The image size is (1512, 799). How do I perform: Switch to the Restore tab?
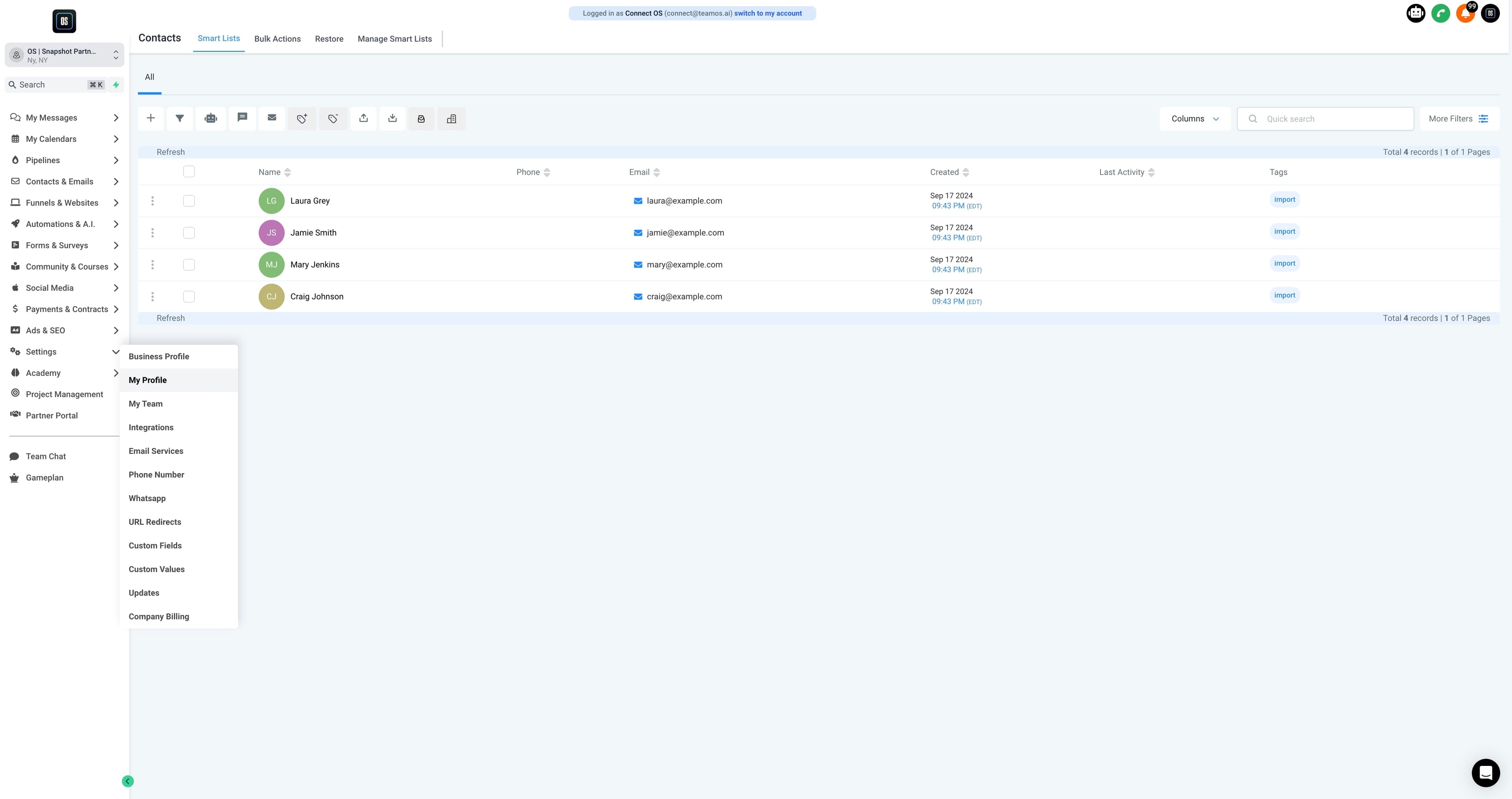point(329,39)
